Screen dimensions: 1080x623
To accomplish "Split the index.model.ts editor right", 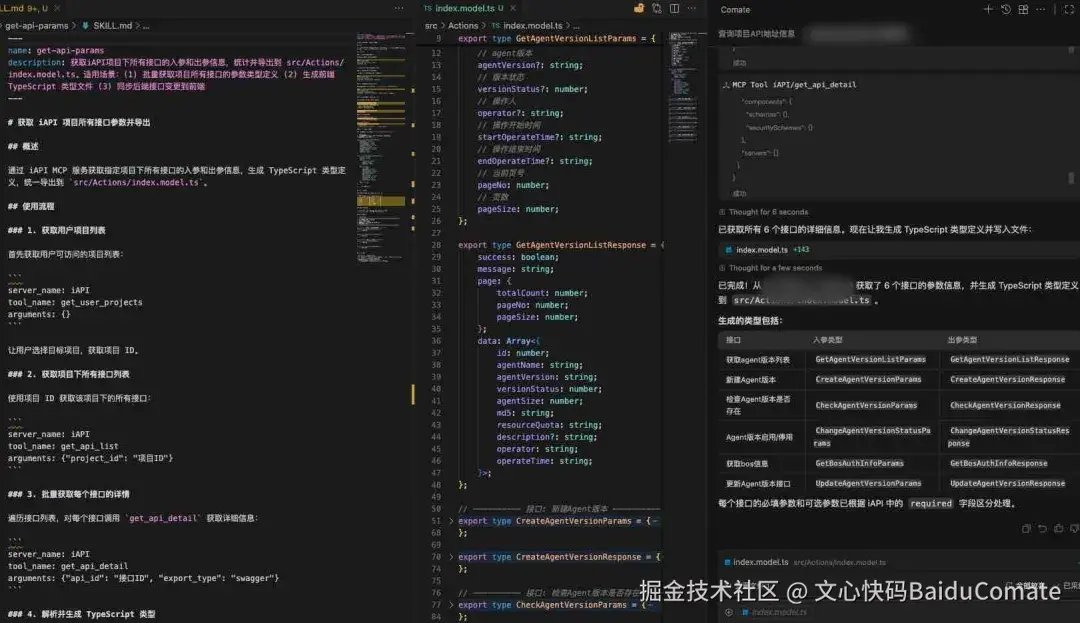I will [x=674, y=8].
